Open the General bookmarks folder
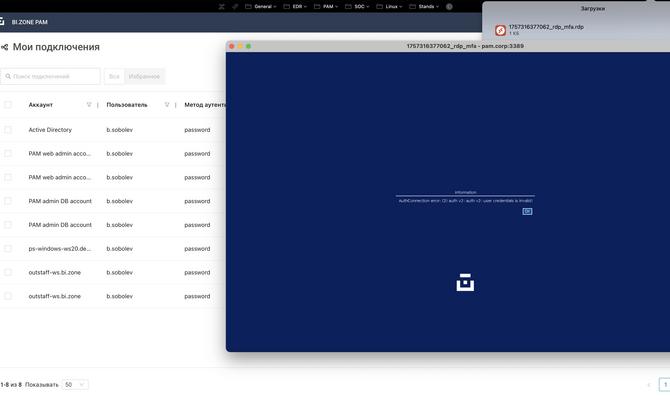The height and width of the screenshot is (400, 670). [261, 6]
